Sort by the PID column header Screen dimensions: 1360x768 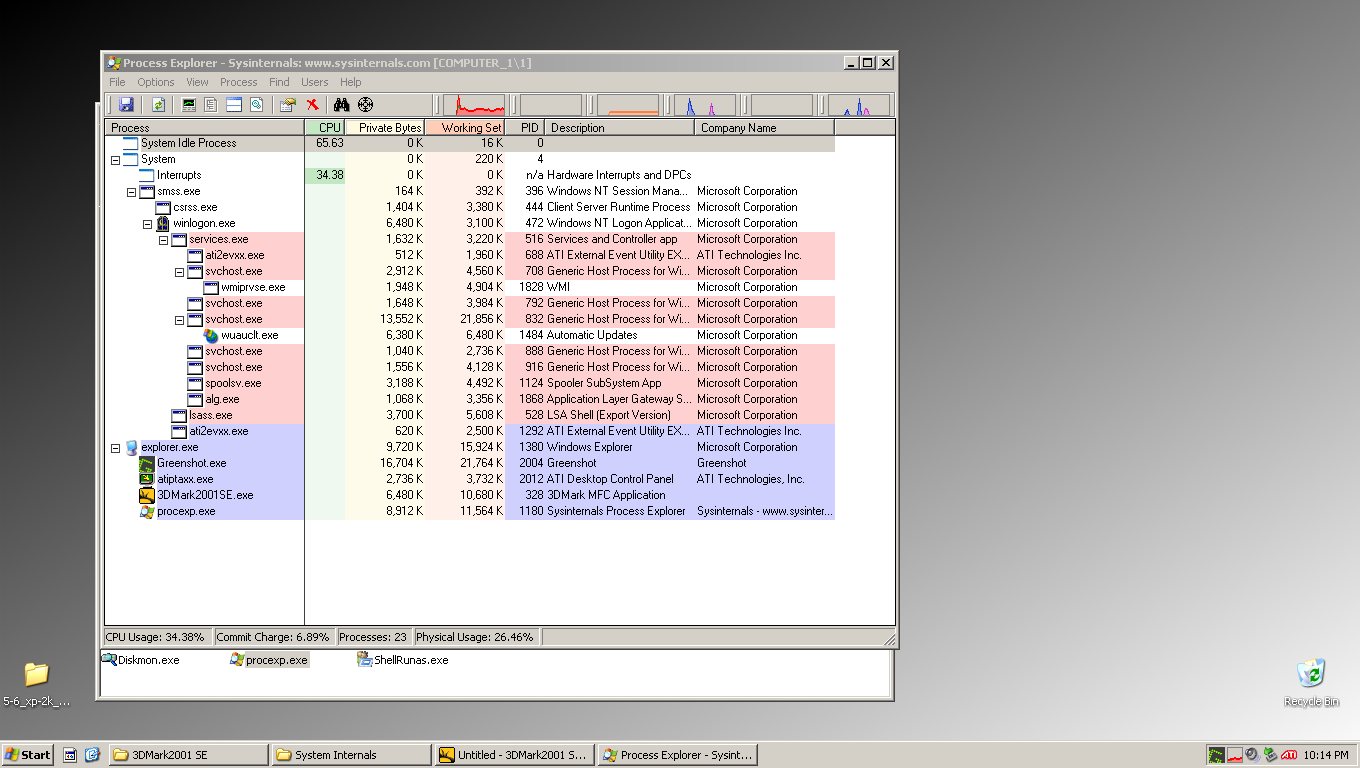[x=525, y=127]
